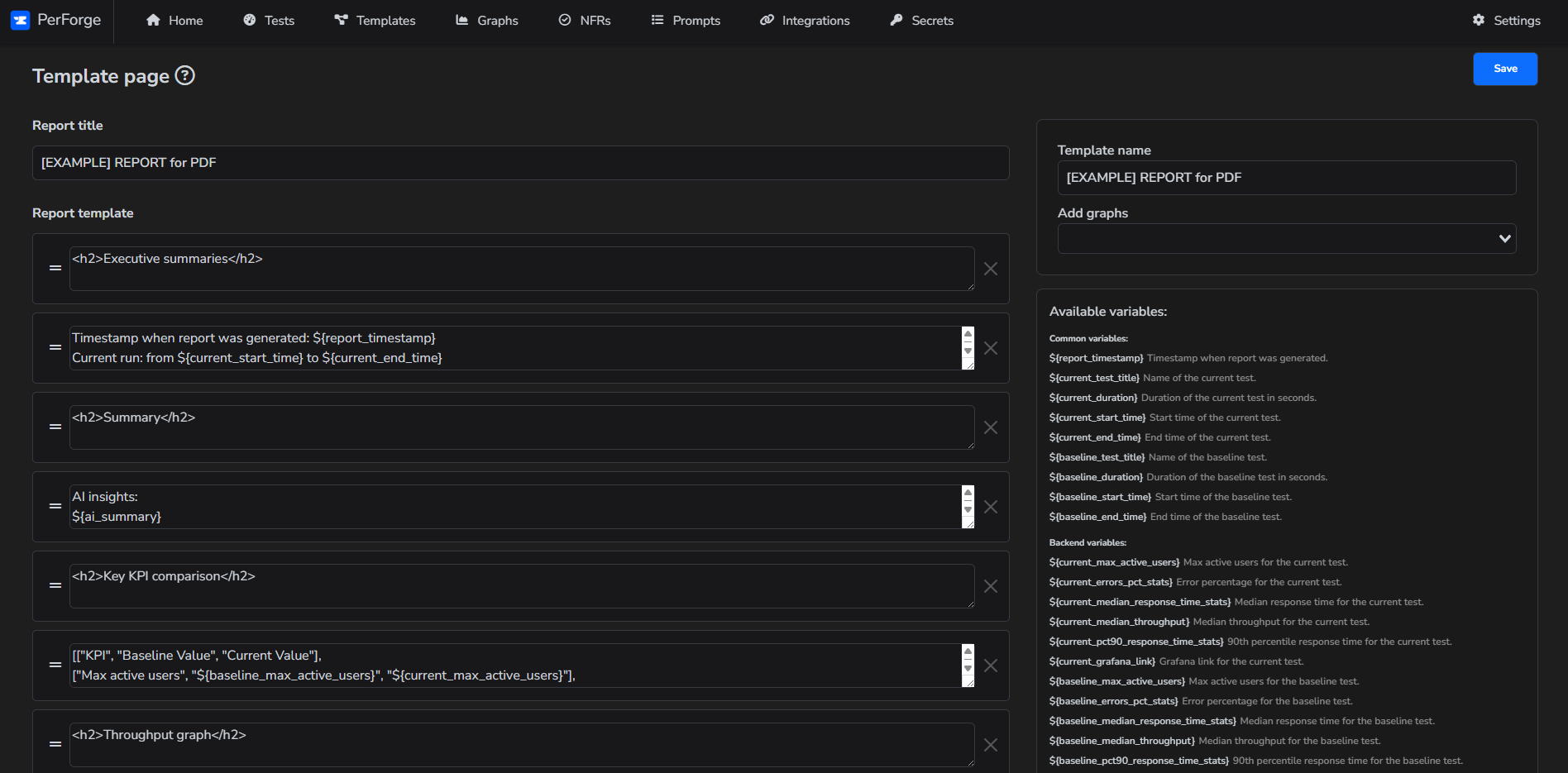Click the Template name field
Image resolution: width=1568 pixels, height=773 pixels.
[x=1287, y=178]
